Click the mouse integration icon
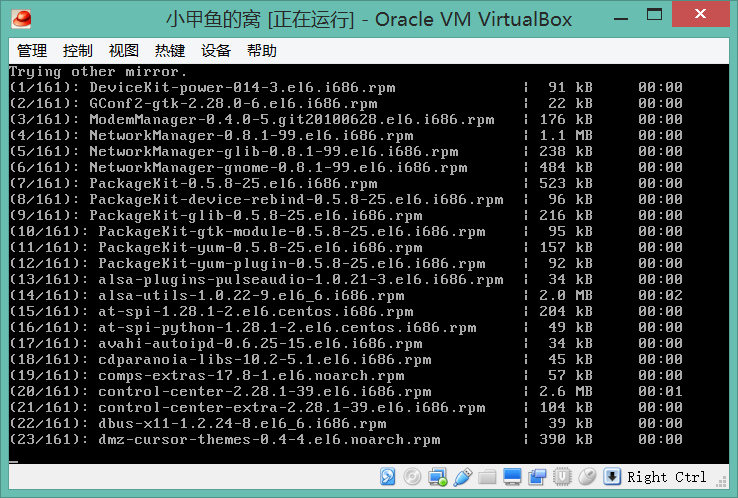Image resolution: width=738 pixels, height=498 pixels. coord(587,477)
